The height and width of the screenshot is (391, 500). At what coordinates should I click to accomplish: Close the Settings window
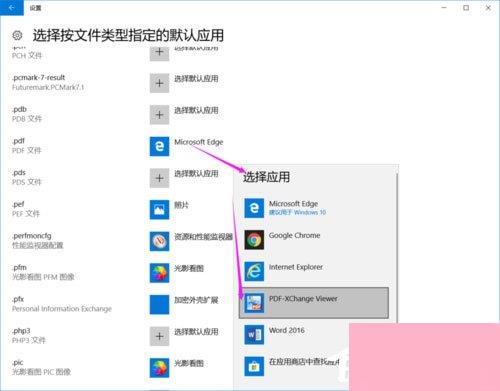click(488, 8)
